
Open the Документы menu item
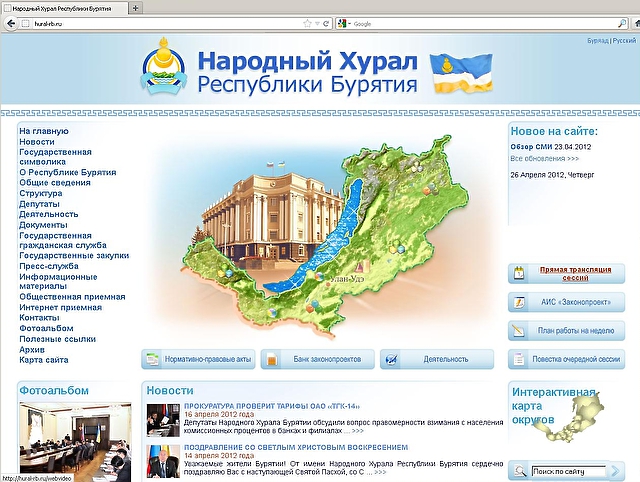pyautogui.click(x=43, y=225)
